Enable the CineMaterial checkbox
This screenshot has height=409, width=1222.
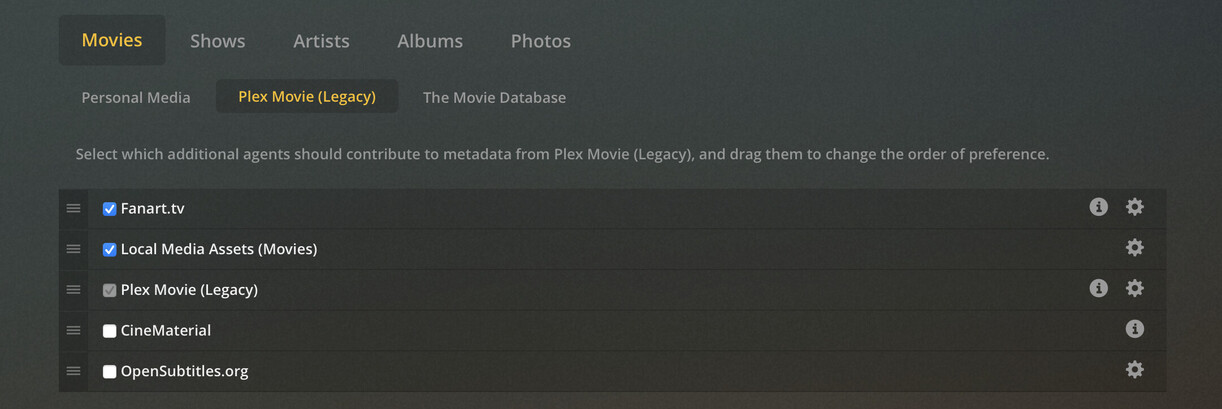tap(110, 331)
